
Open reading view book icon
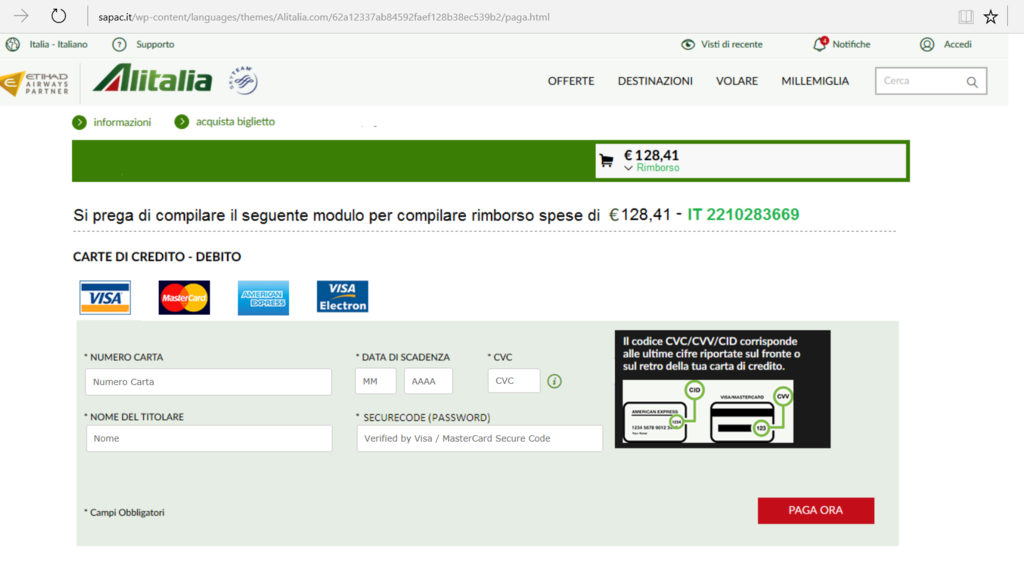click(965, 17)
